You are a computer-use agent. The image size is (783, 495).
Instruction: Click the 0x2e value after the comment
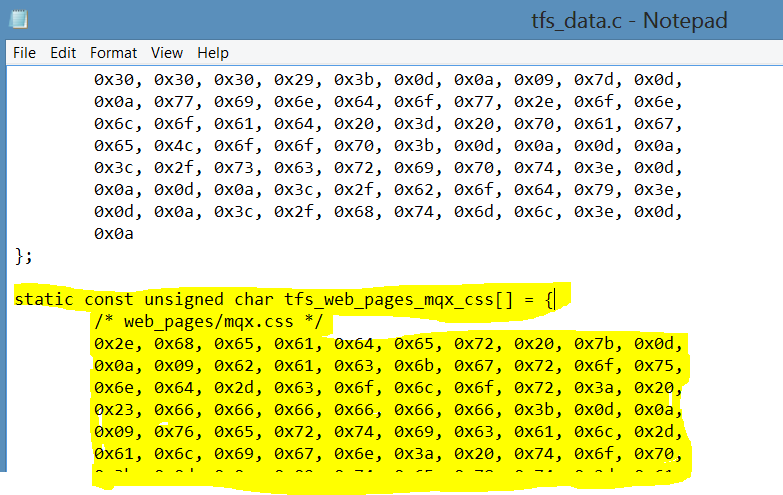[x=113, y=344]
